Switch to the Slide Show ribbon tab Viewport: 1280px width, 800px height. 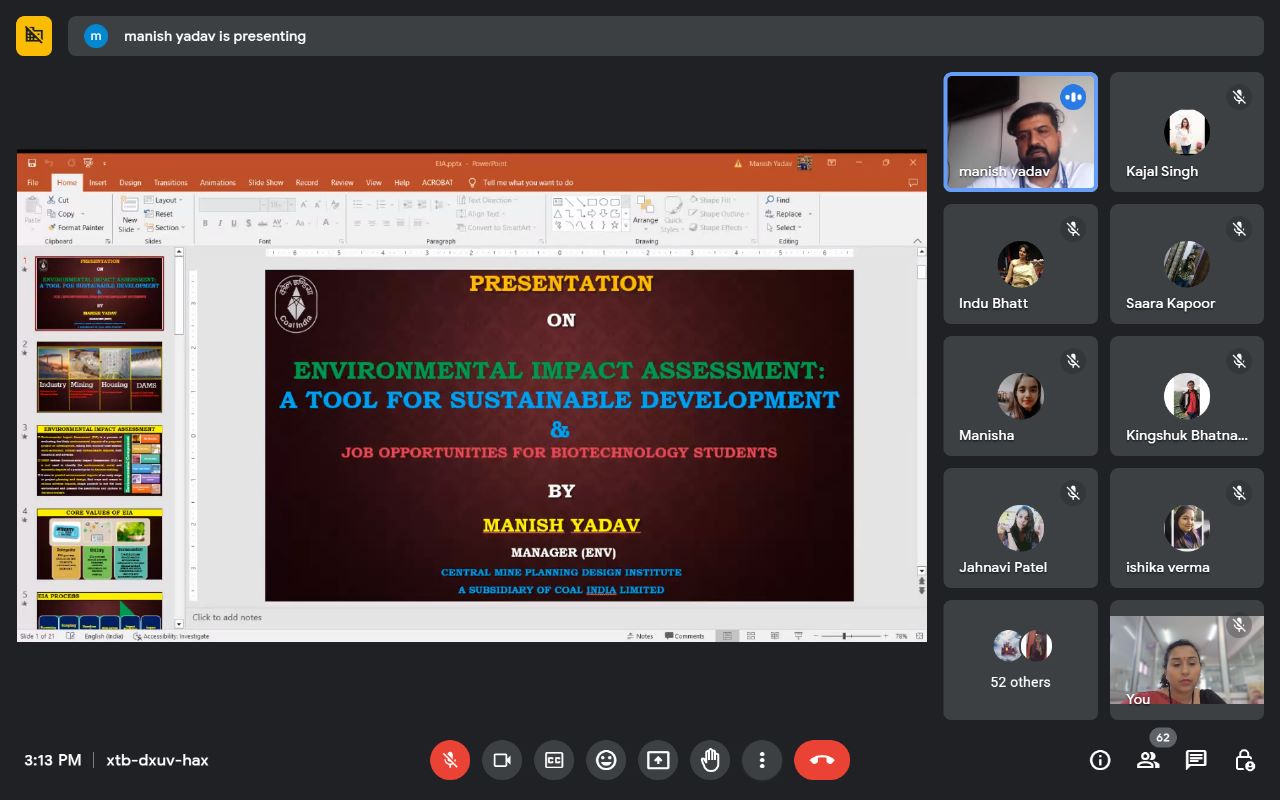[265, 183]
